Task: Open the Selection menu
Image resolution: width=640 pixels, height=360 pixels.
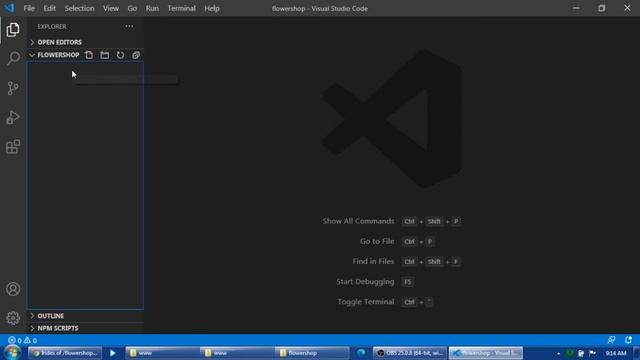Action: click(79, 8)
